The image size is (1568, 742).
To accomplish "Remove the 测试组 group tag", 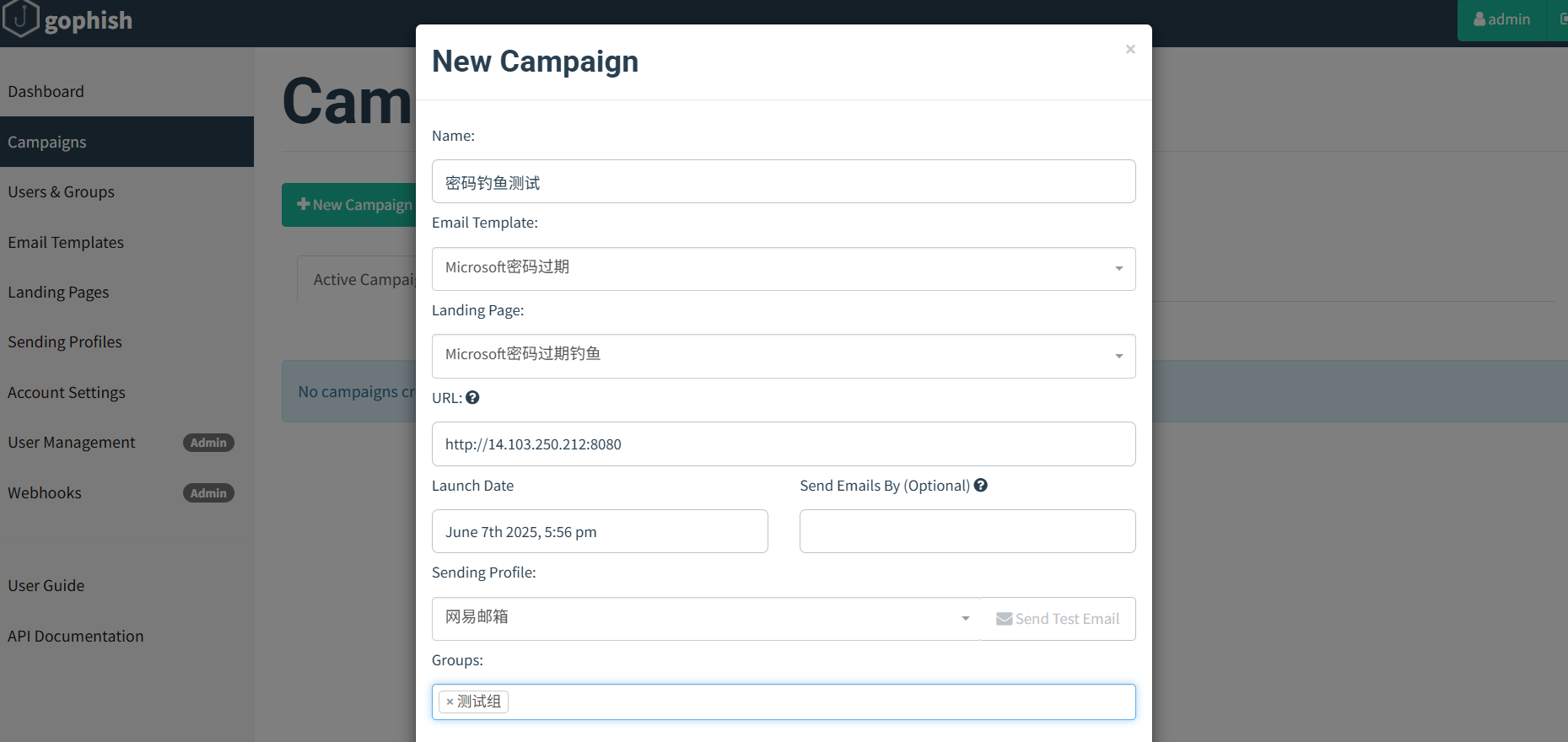I will (x=450, y=702).
